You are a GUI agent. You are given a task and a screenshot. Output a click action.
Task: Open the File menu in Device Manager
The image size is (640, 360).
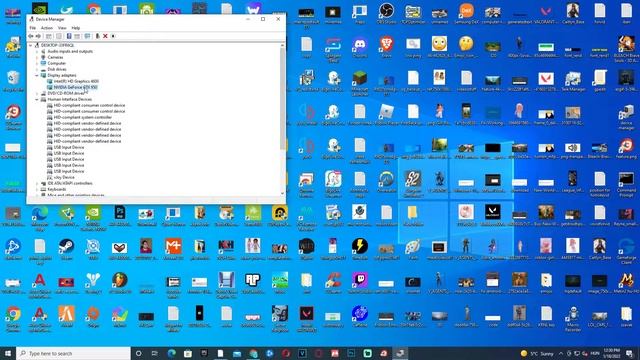pos(33,28)
